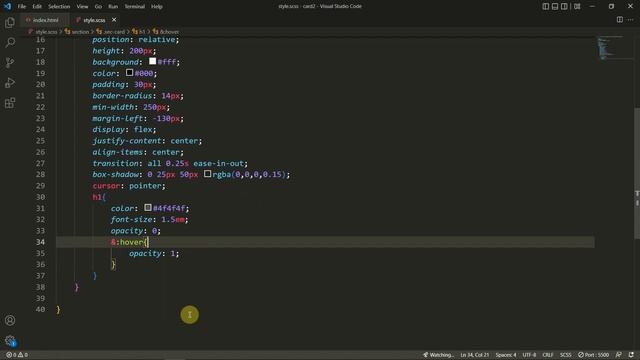Open the Run menu
Screen dimensions: 640x360
(113, 7)
